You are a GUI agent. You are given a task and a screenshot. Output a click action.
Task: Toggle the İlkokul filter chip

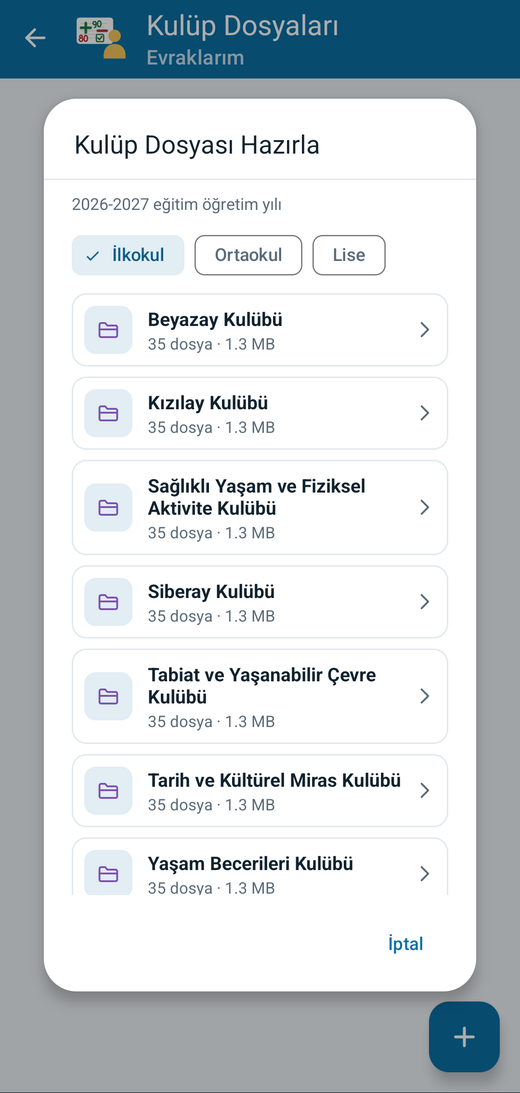pyautogui.click(x=128, y=255)
